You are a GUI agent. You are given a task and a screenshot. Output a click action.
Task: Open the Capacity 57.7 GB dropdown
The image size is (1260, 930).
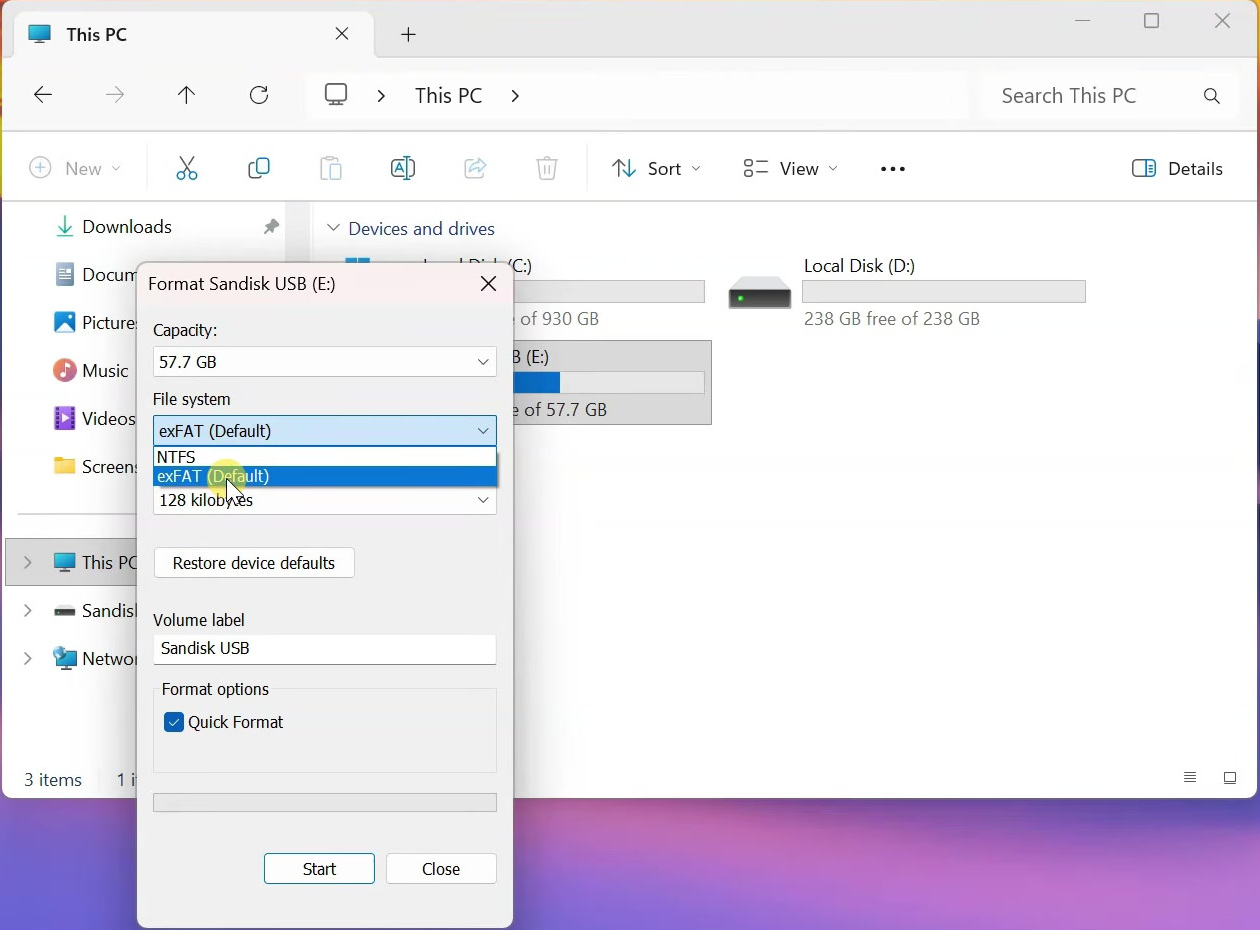[325, 362]
